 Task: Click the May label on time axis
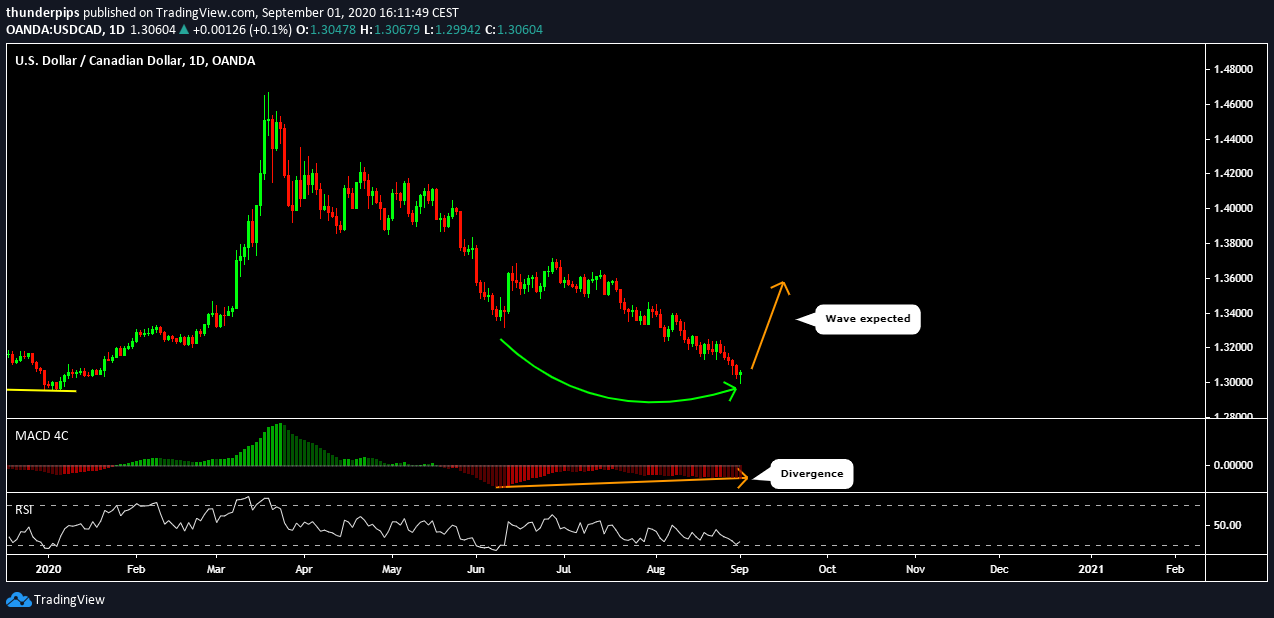pos(392,568)
